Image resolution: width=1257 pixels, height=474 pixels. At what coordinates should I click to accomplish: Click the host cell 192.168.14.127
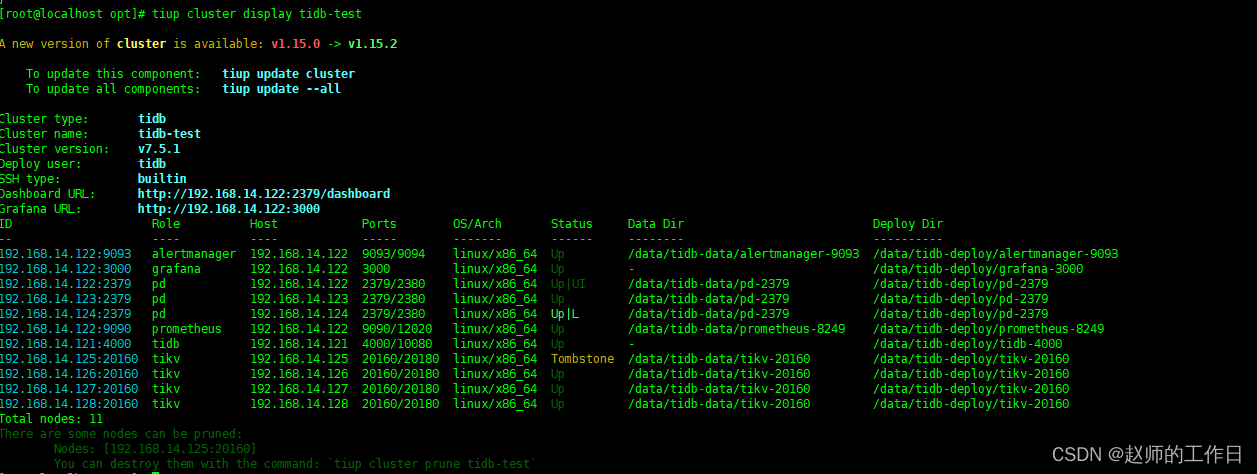(x=299, y=389)
